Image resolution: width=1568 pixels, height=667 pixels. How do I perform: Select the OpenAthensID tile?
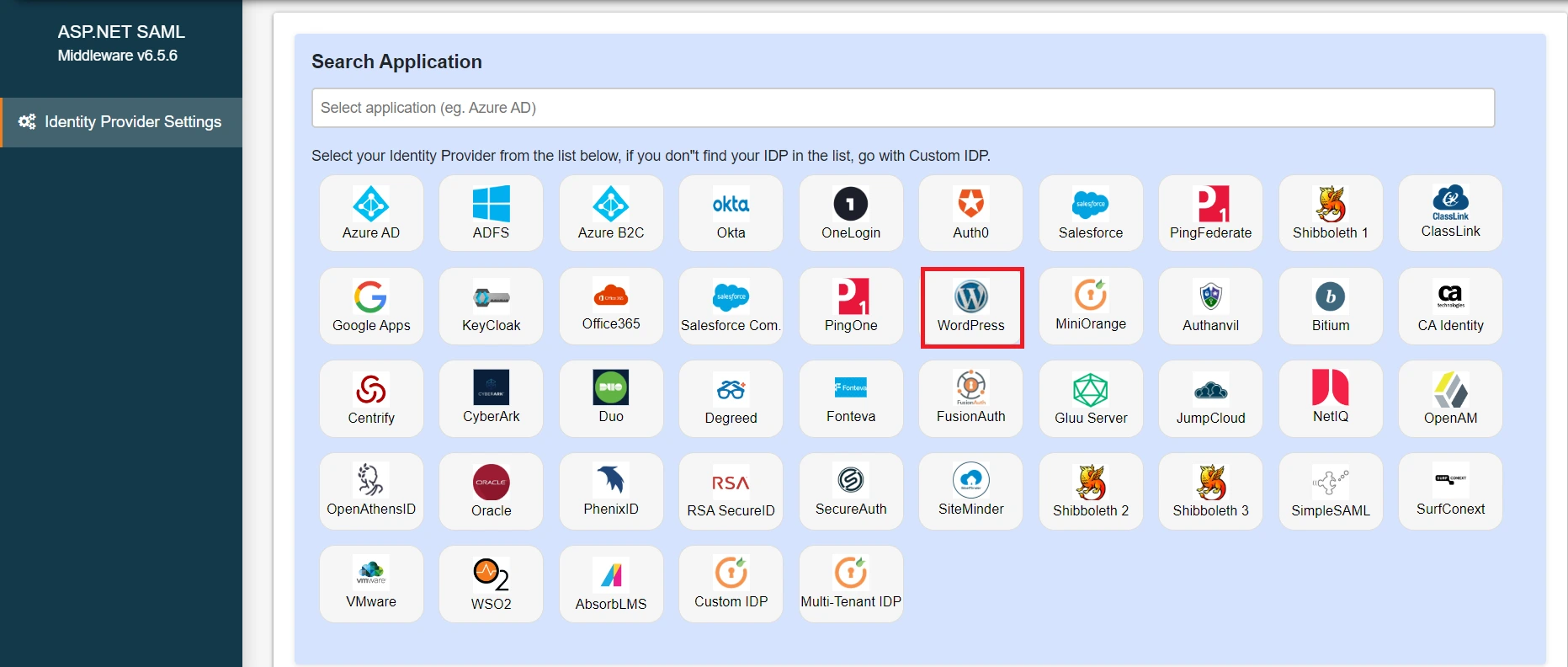(x=371, y=491)
